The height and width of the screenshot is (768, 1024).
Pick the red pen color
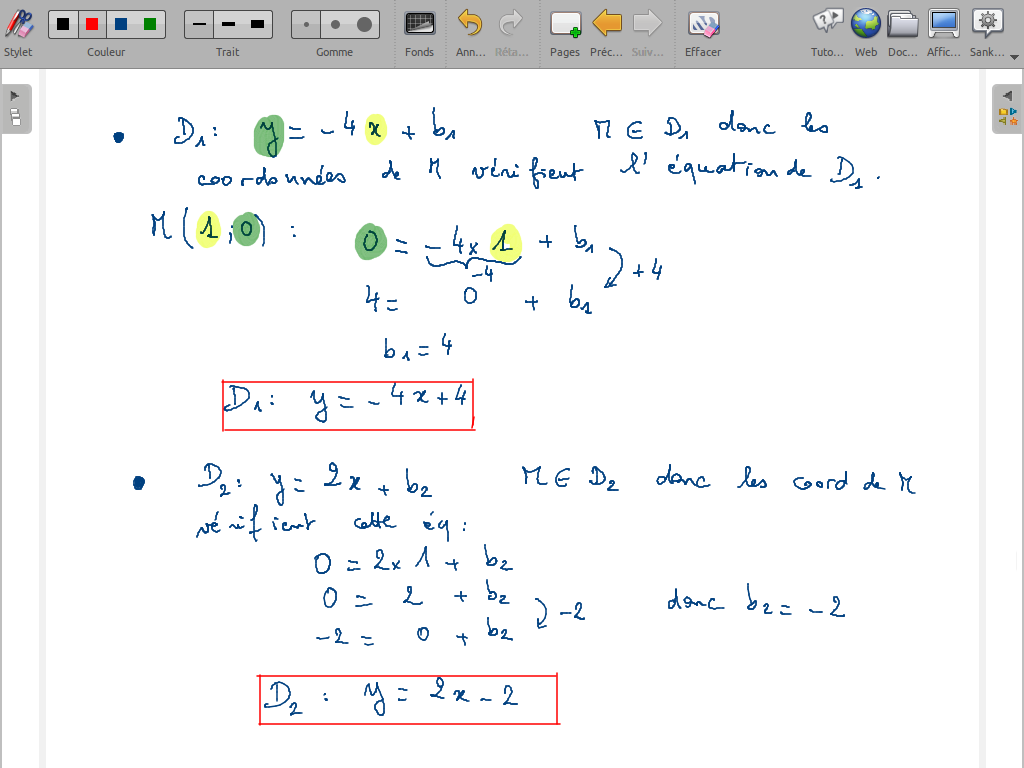click(92, 24)
